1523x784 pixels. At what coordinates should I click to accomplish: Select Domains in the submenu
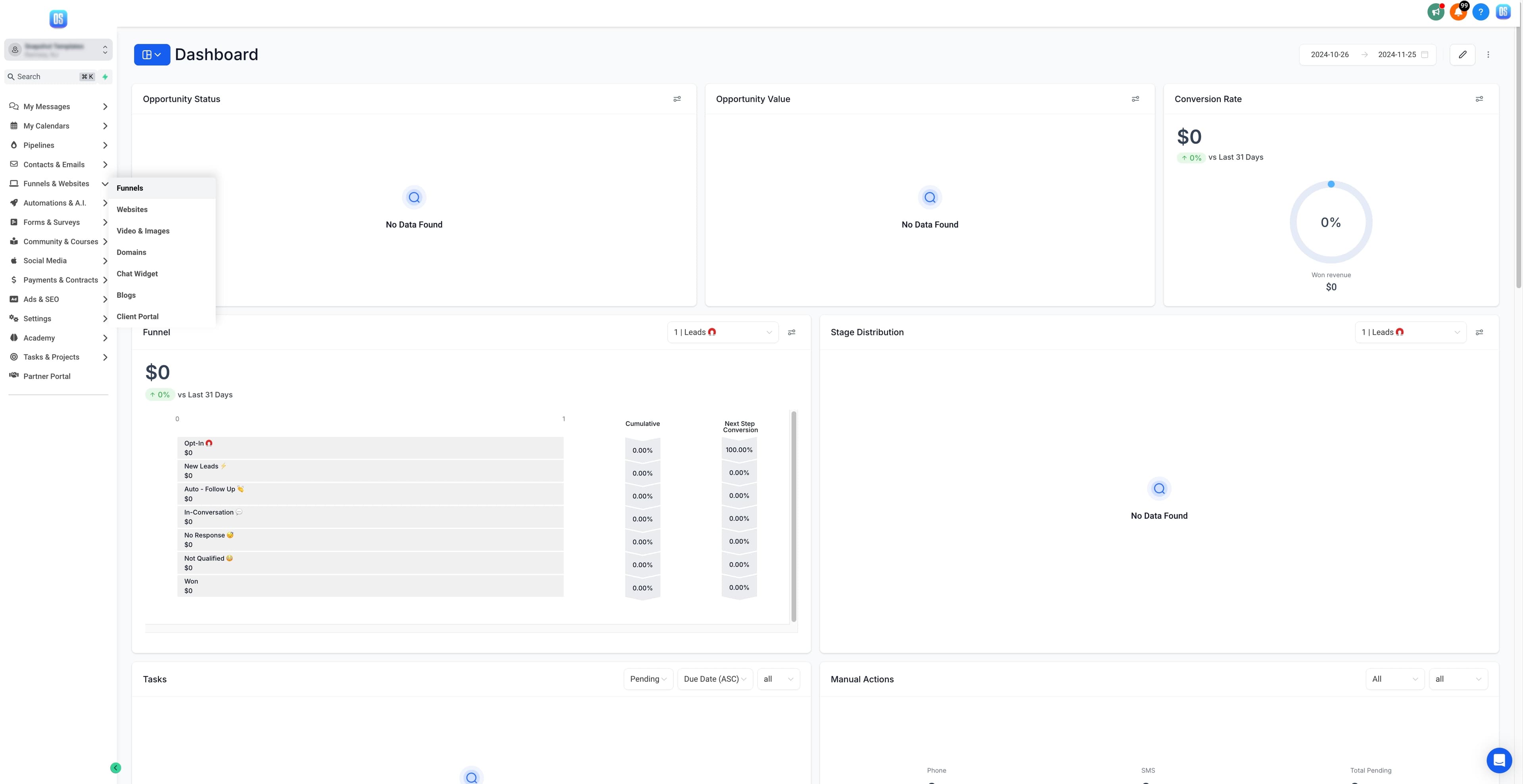click(162, 253)
